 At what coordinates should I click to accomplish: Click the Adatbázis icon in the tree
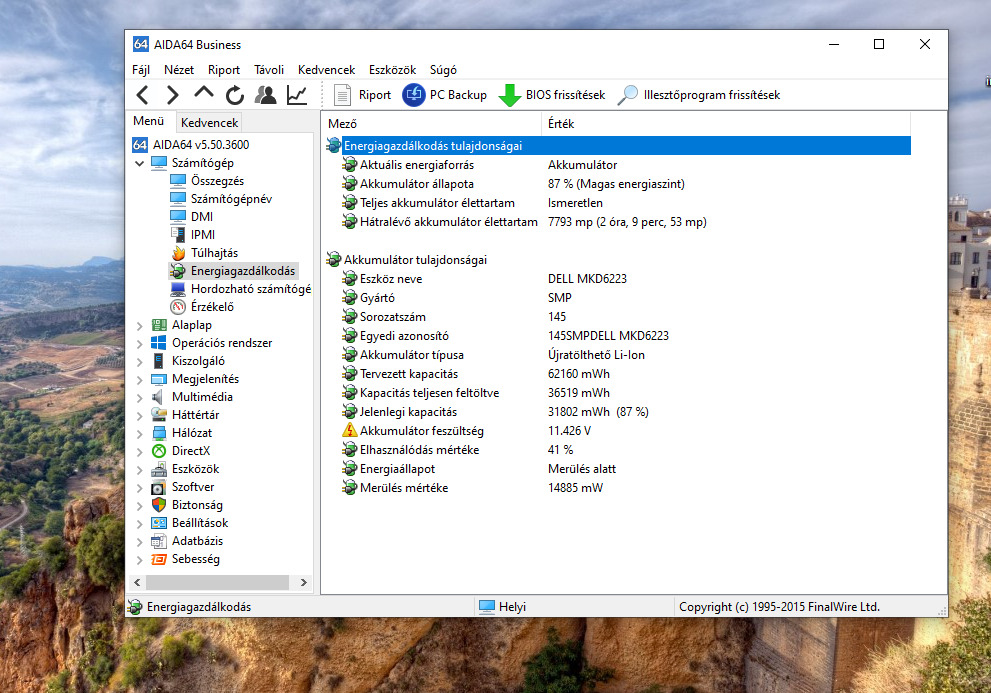pos(159,541)
